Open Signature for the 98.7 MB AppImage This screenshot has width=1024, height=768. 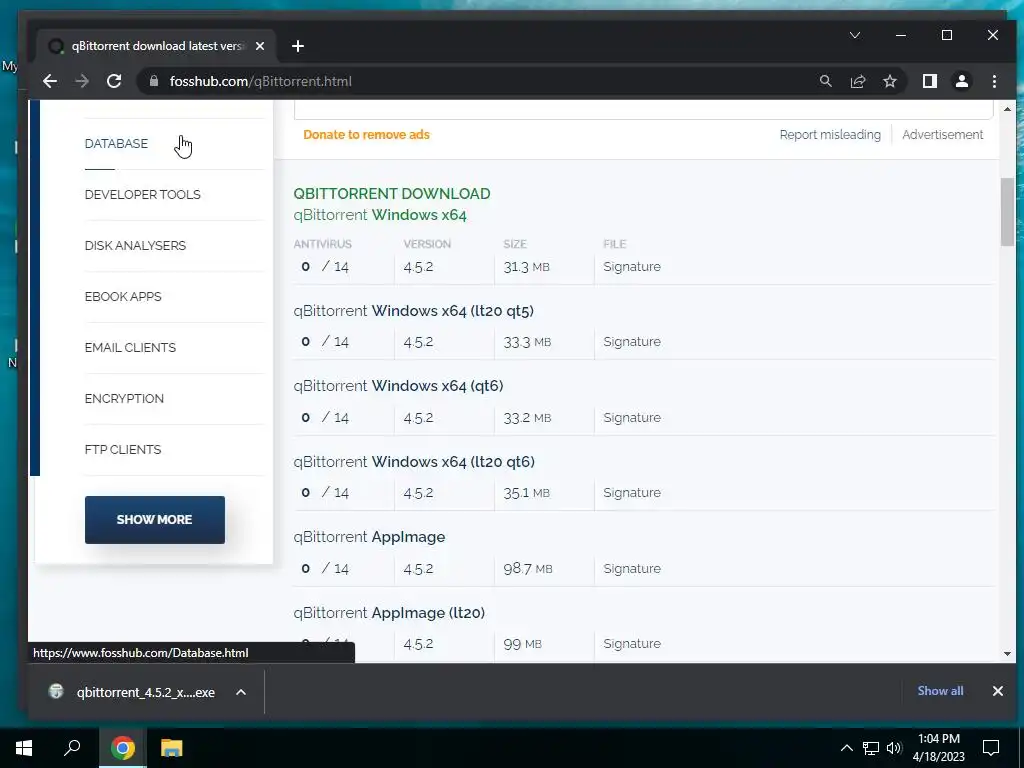pyautogui.click(x=632, y=568)
